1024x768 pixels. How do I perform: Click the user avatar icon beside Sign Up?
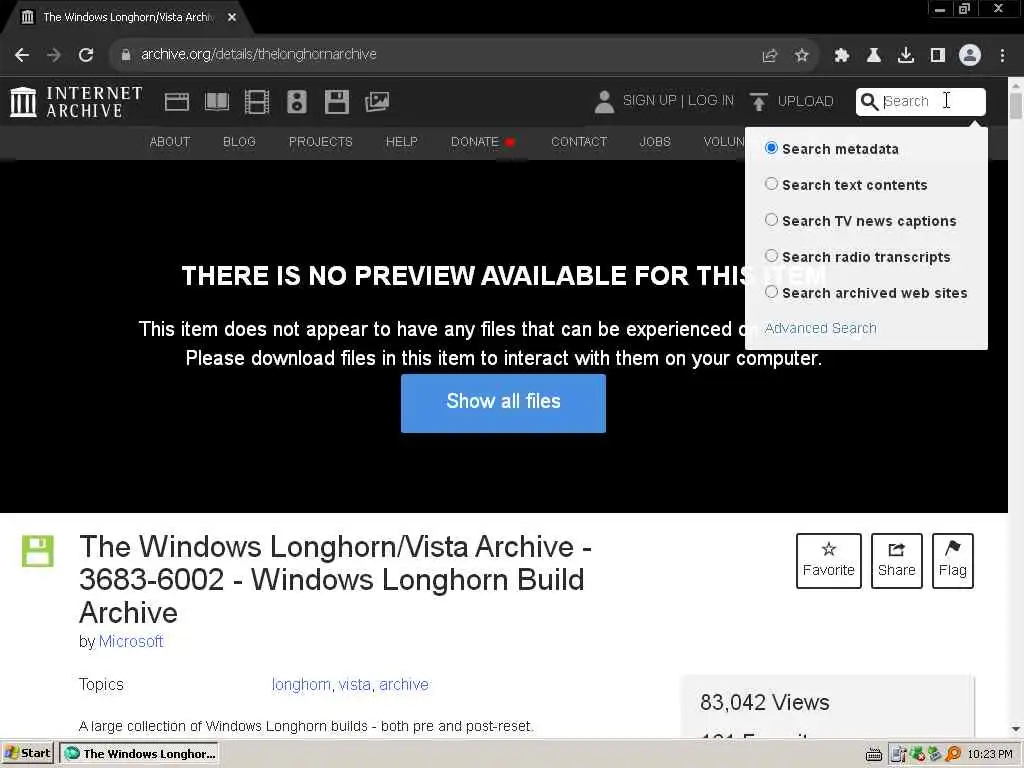tap(604, 102)
